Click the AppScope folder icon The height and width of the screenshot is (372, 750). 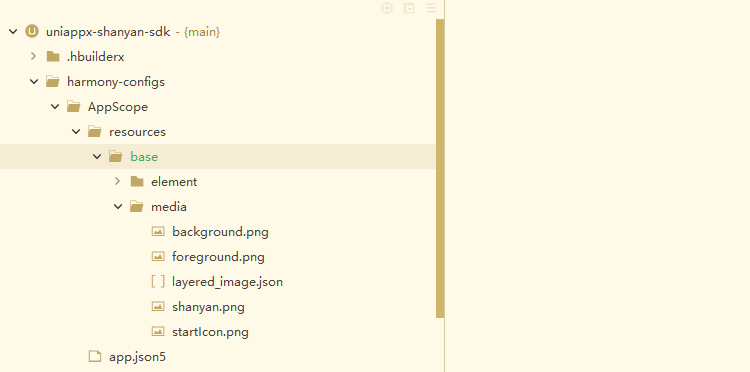[x=74, y=107]
